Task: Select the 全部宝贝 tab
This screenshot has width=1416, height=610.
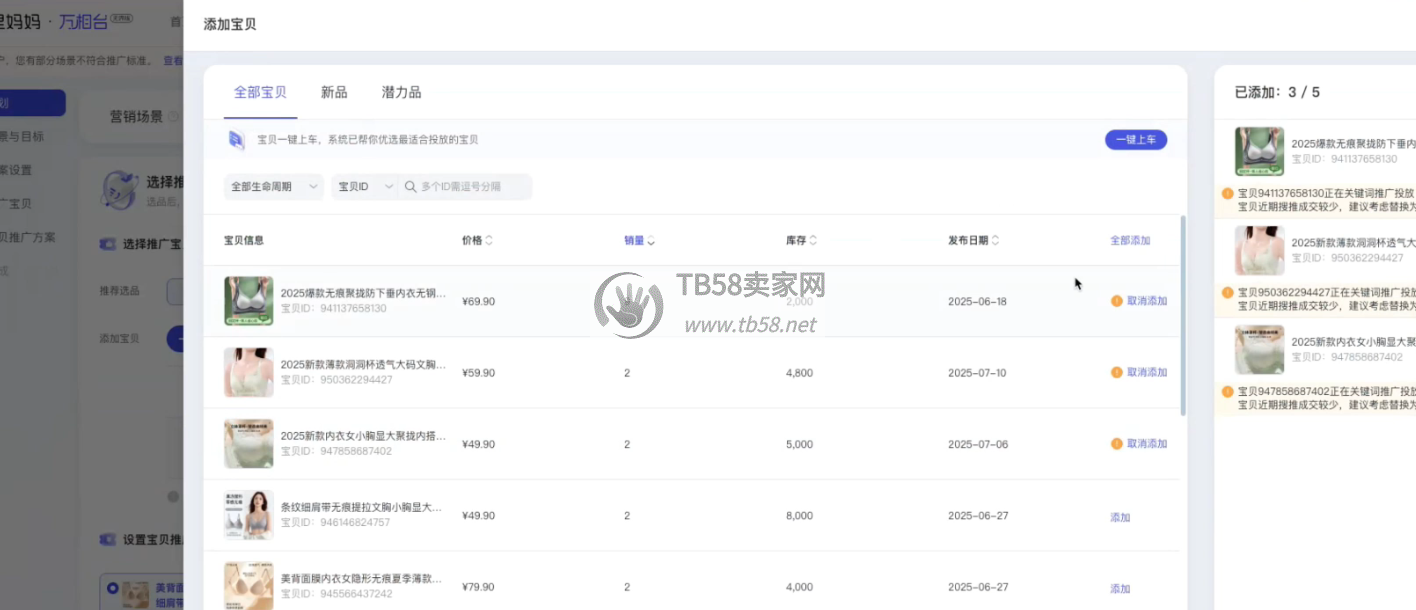Action: [260, 92]
